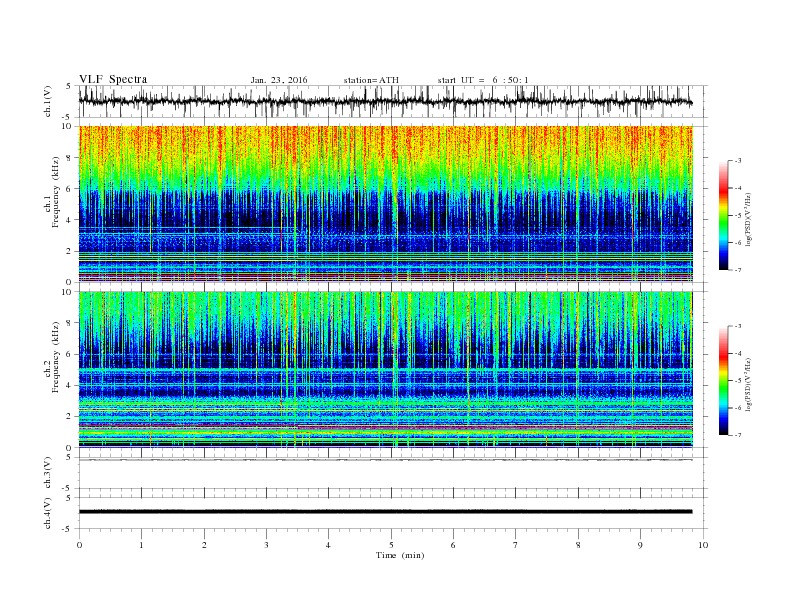Click the ch.1 voltage waveform trace panel
Image resolution: width=792 pixels, height=612 pixels.
coord(393,101)
